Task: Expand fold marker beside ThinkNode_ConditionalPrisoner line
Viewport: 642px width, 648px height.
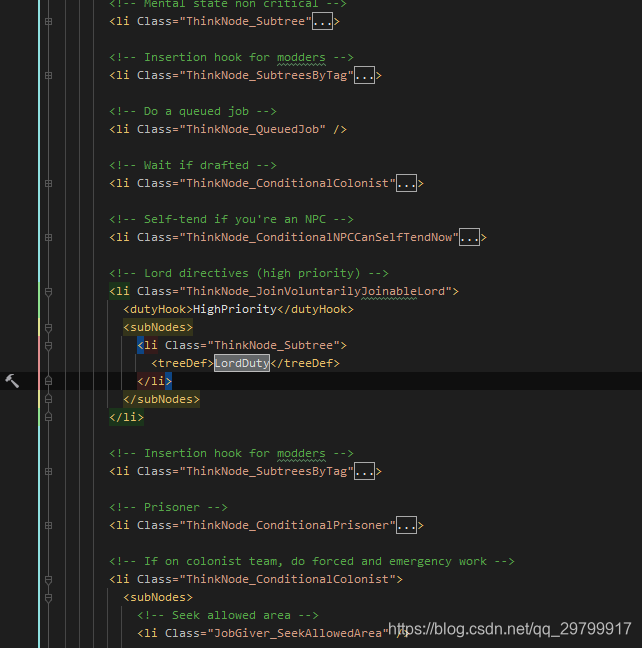Action: pos(48,526)
